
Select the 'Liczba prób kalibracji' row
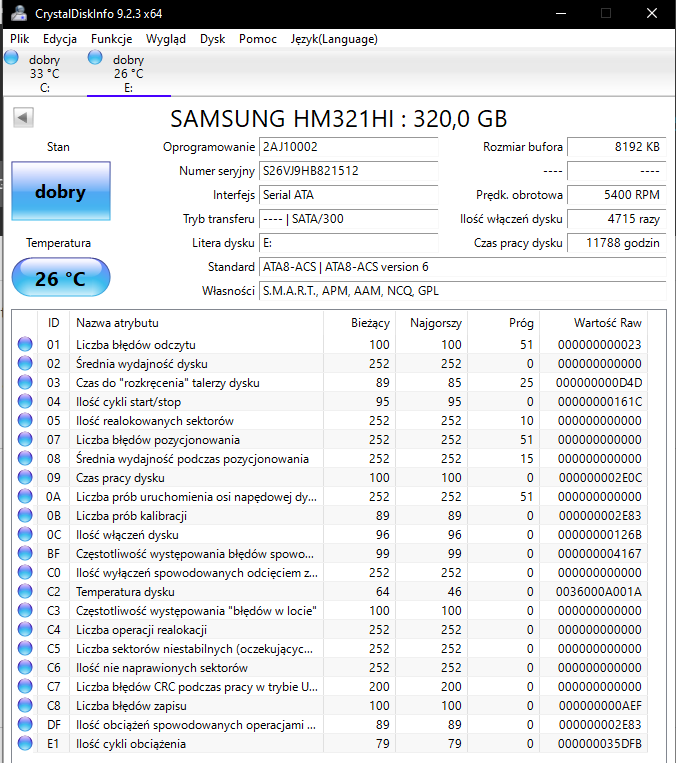(330, 515)
